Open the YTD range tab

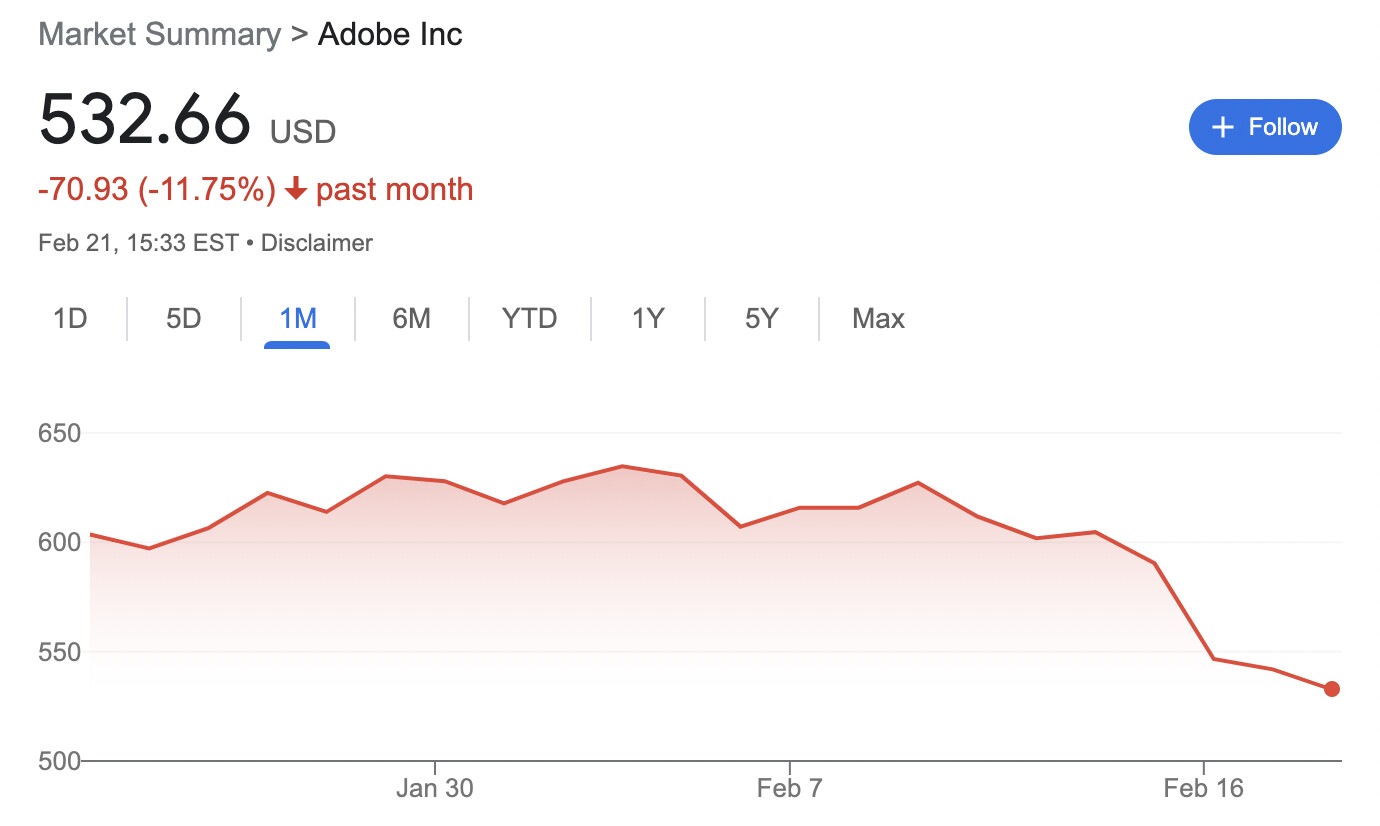pos(529,319)
